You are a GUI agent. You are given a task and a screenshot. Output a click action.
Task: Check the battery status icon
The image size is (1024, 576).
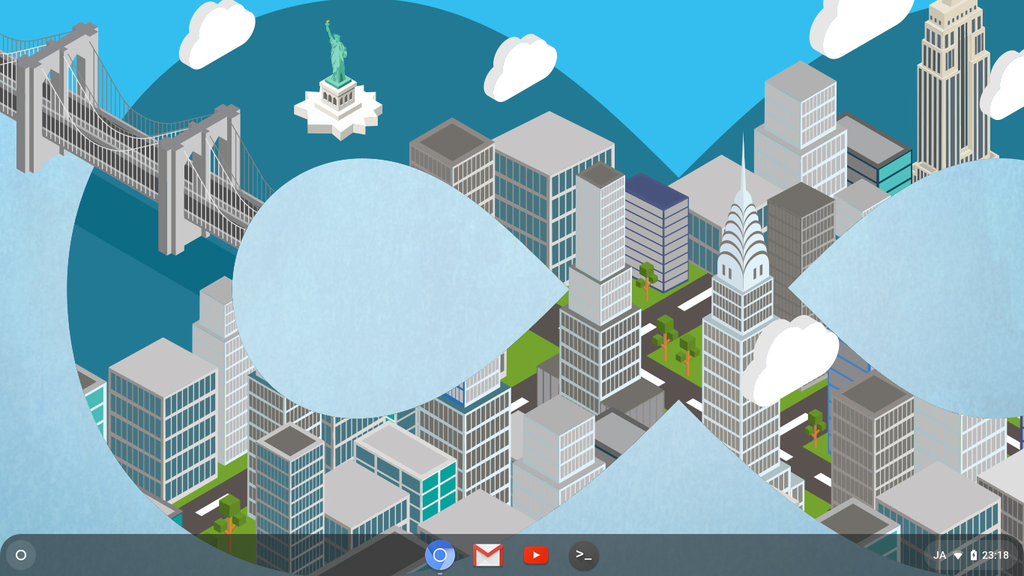click(x=973, y=555)
